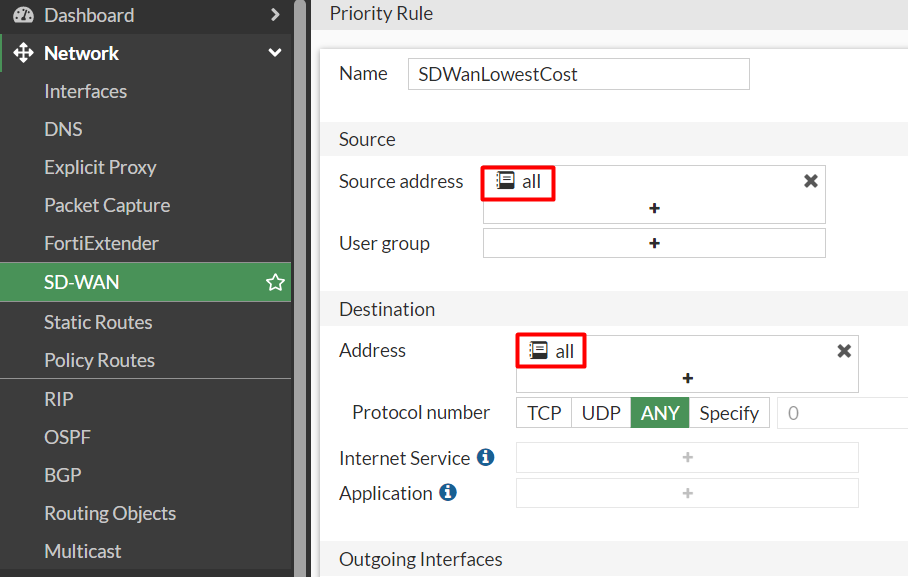Go to Policy Routes
The width and height of the screenshot is (908, 577).
(x=100, y=360)
